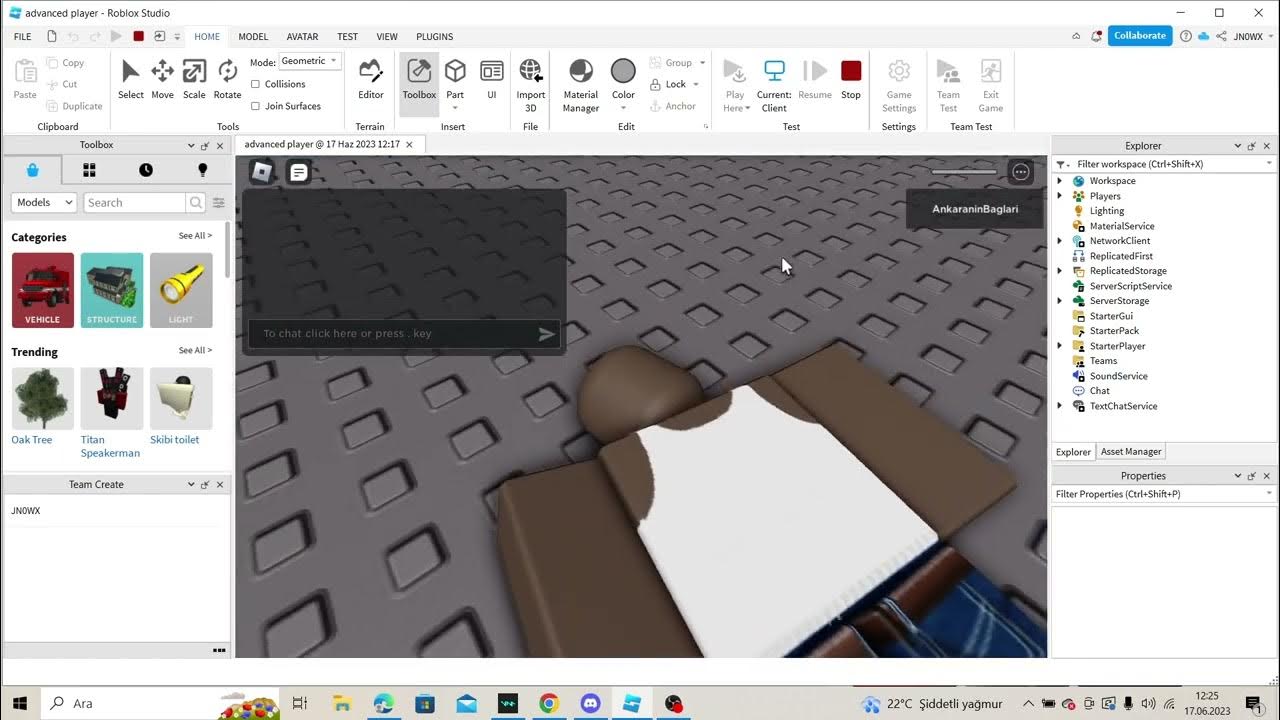Screen dimensions: 1280x720
Task: Click the Windows Start button
Action: (x=19, y=704)
